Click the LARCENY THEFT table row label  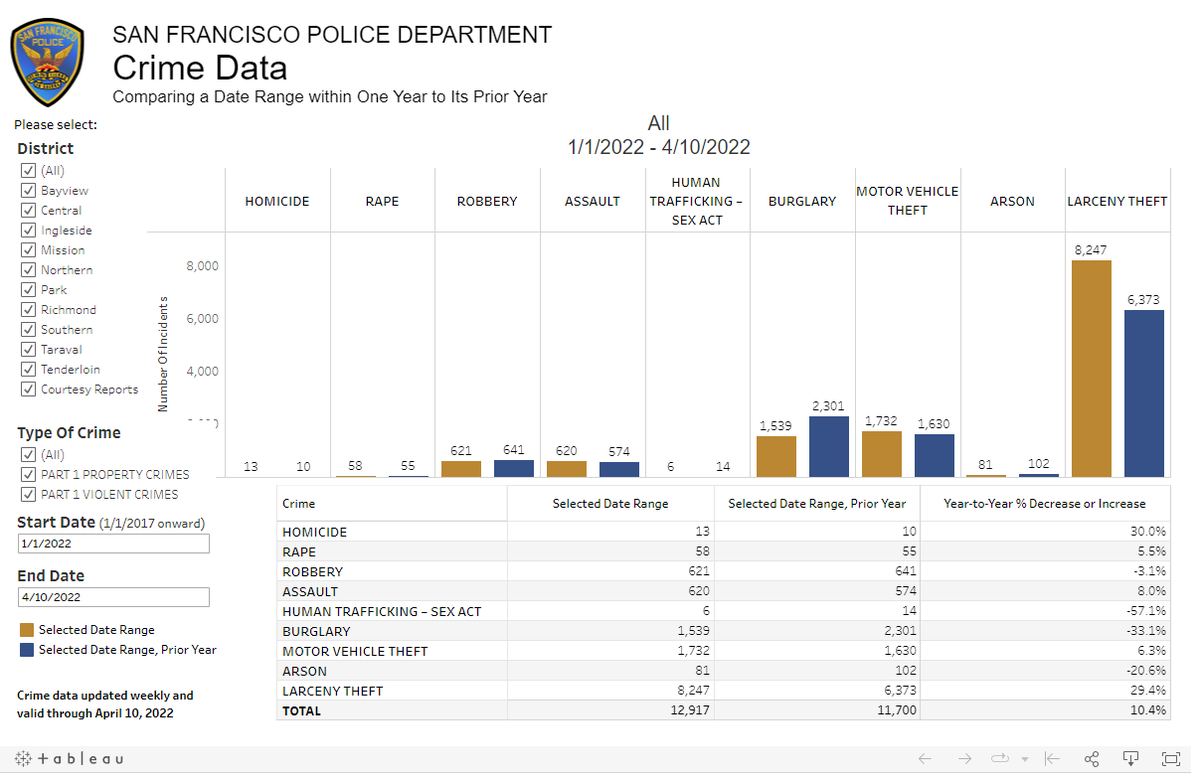(332, 691)
